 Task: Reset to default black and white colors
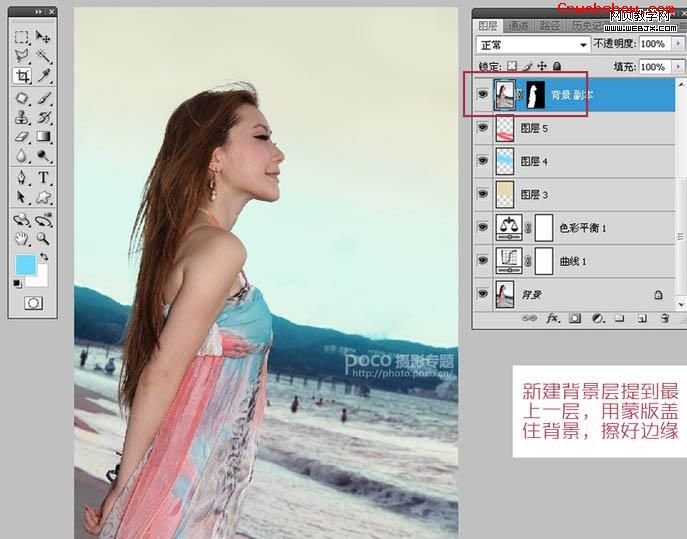[17, 284]
